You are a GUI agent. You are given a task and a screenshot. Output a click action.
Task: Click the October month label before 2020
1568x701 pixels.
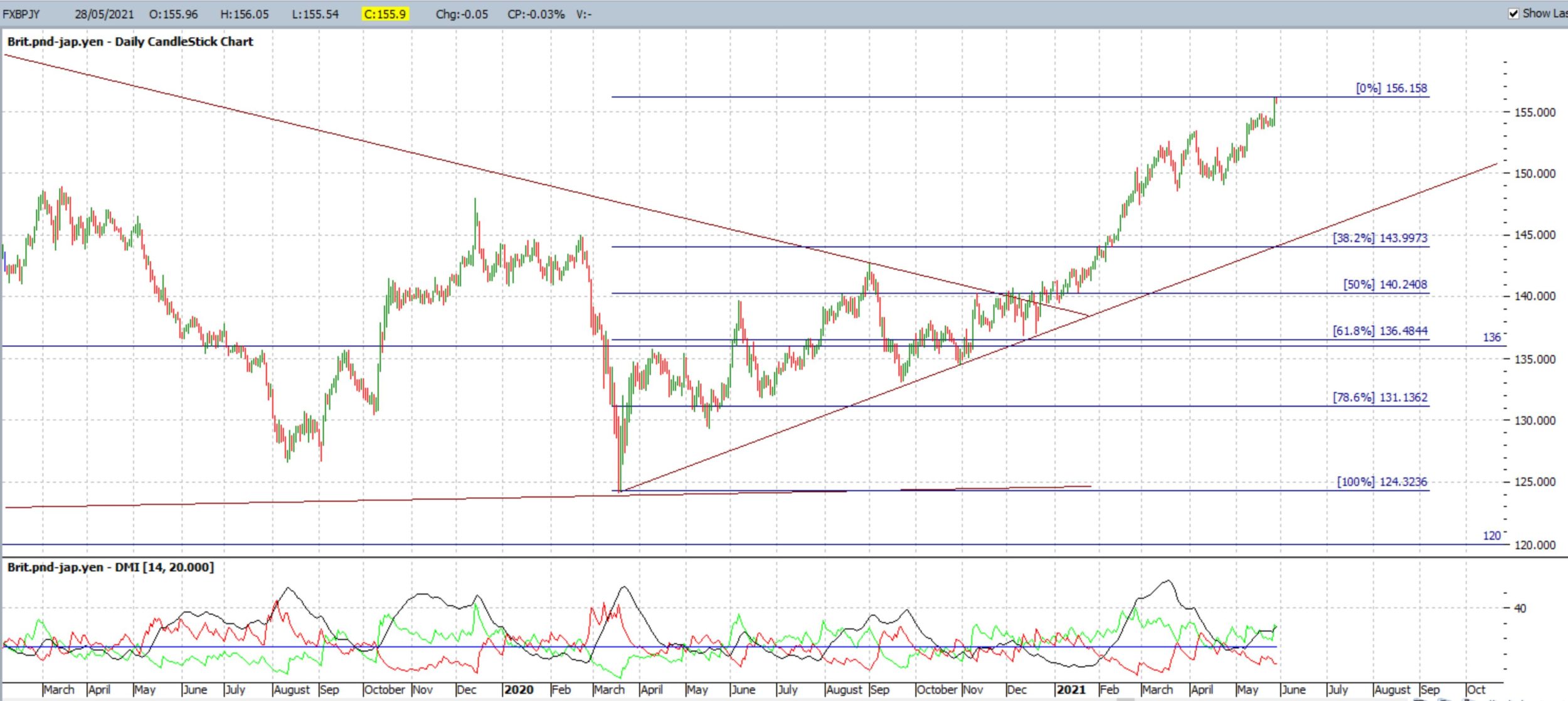[x=385, y=690]
